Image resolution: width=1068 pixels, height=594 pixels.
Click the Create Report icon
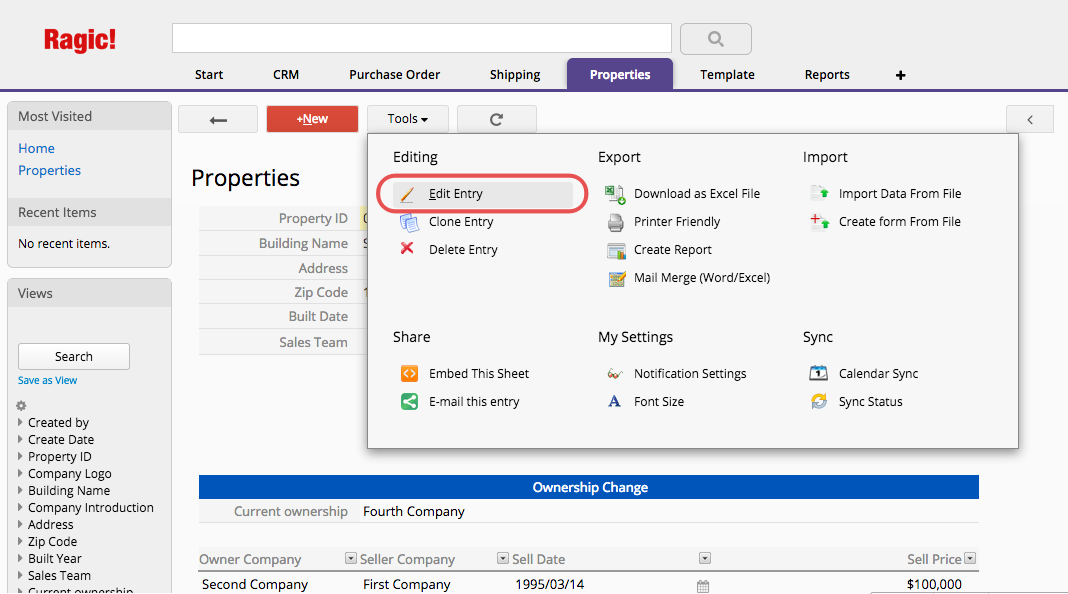tap(615, 250)
